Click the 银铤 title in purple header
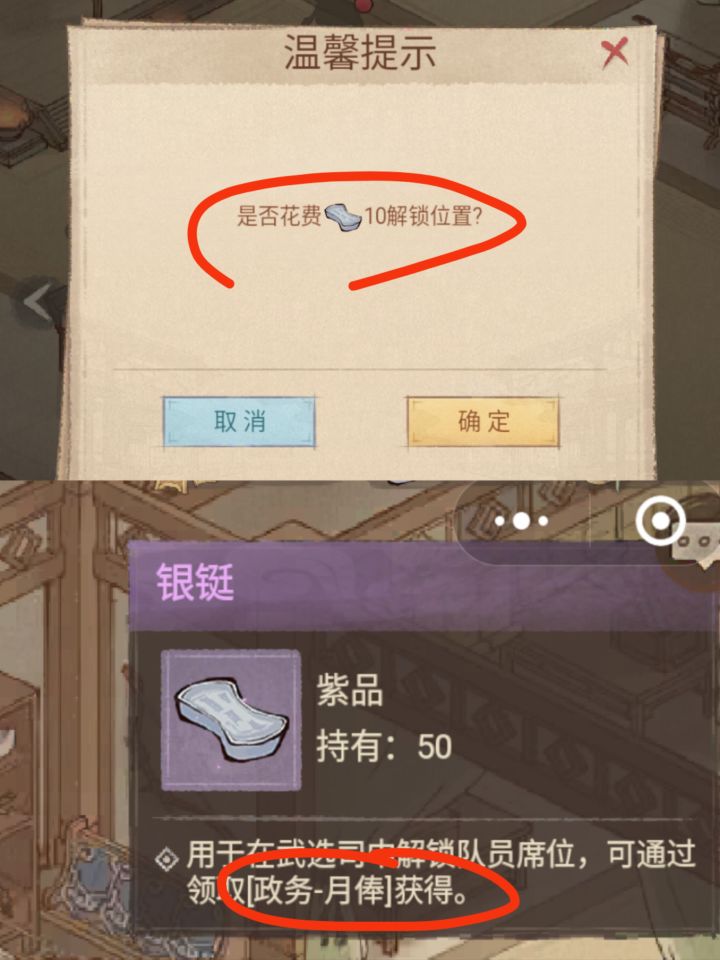 195,582
